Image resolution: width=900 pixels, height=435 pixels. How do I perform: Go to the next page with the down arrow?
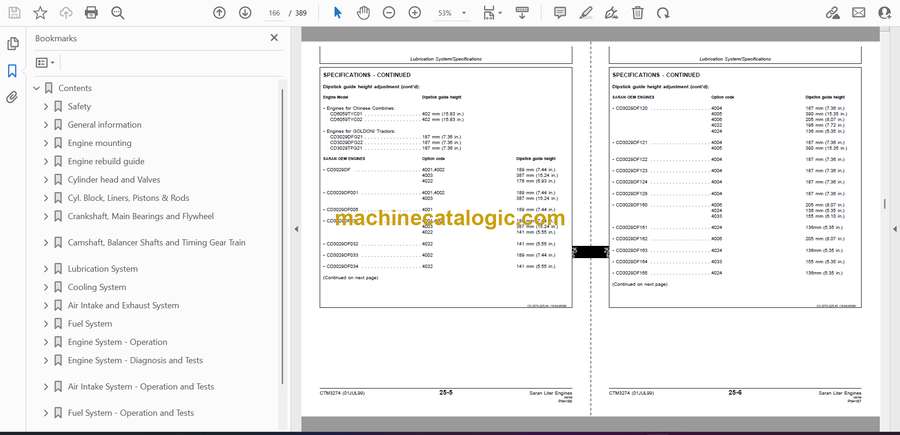coord(245,13)
